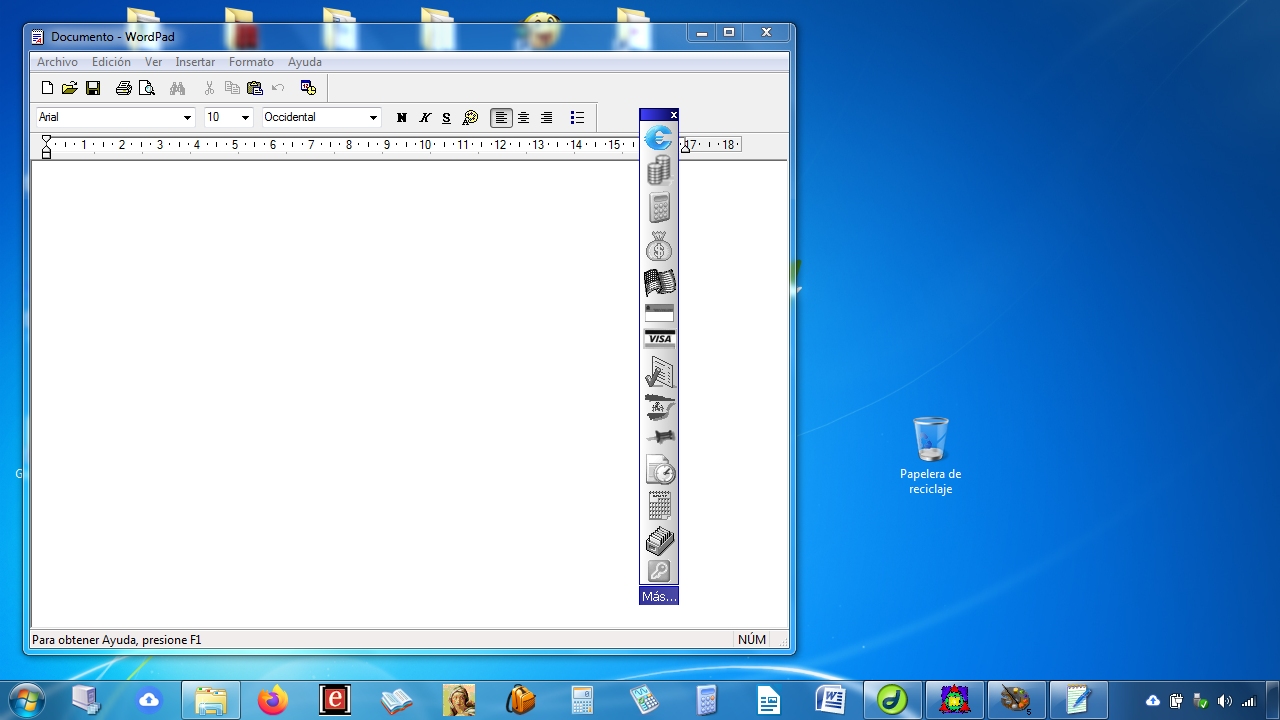Open the Print Preview tool
Viewport: 1280px width, 720px height.
(x=147, y=88)
